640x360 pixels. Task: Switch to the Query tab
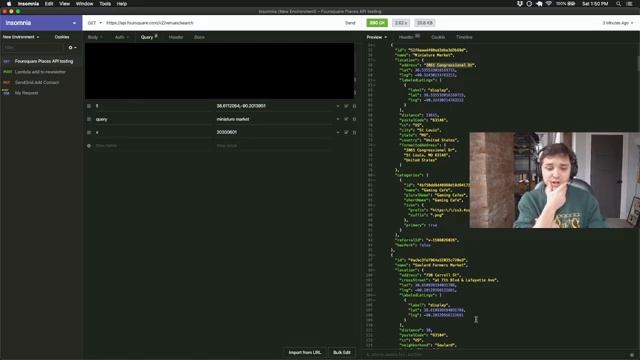click(149, 37)
